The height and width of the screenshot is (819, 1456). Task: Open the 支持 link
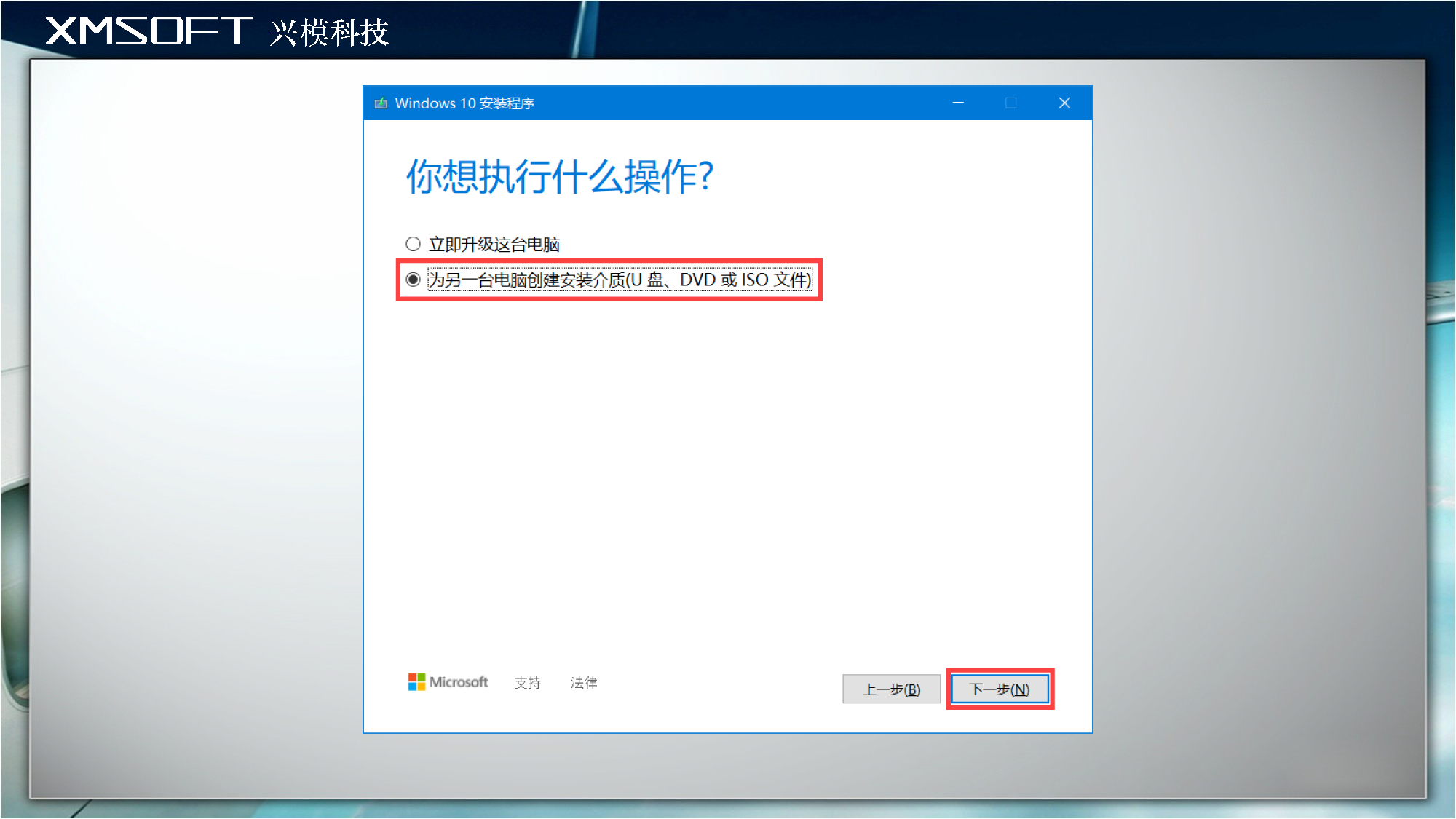coord(528,683)
